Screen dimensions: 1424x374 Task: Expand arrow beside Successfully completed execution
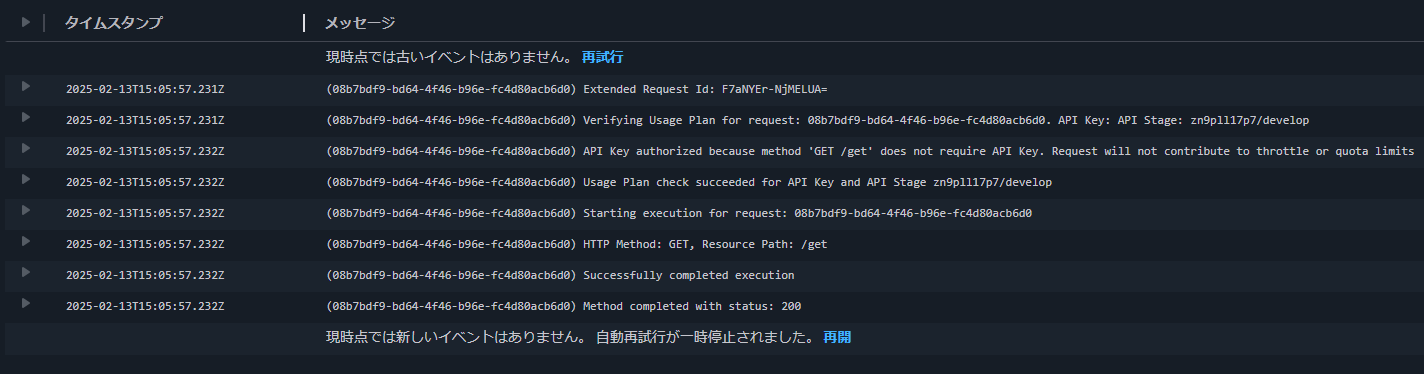click(26, 272)
